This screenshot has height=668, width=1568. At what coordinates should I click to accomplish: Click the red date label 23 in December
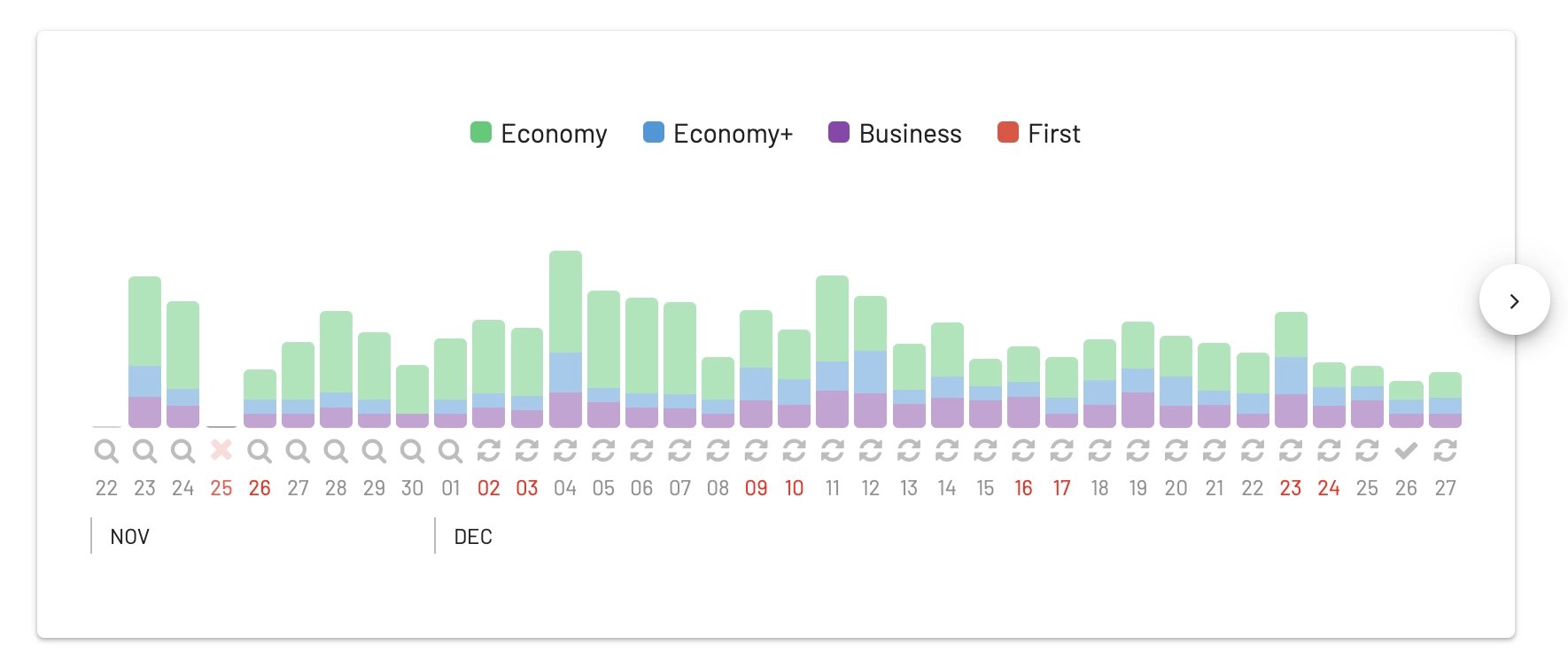(x=1291, y=488)
